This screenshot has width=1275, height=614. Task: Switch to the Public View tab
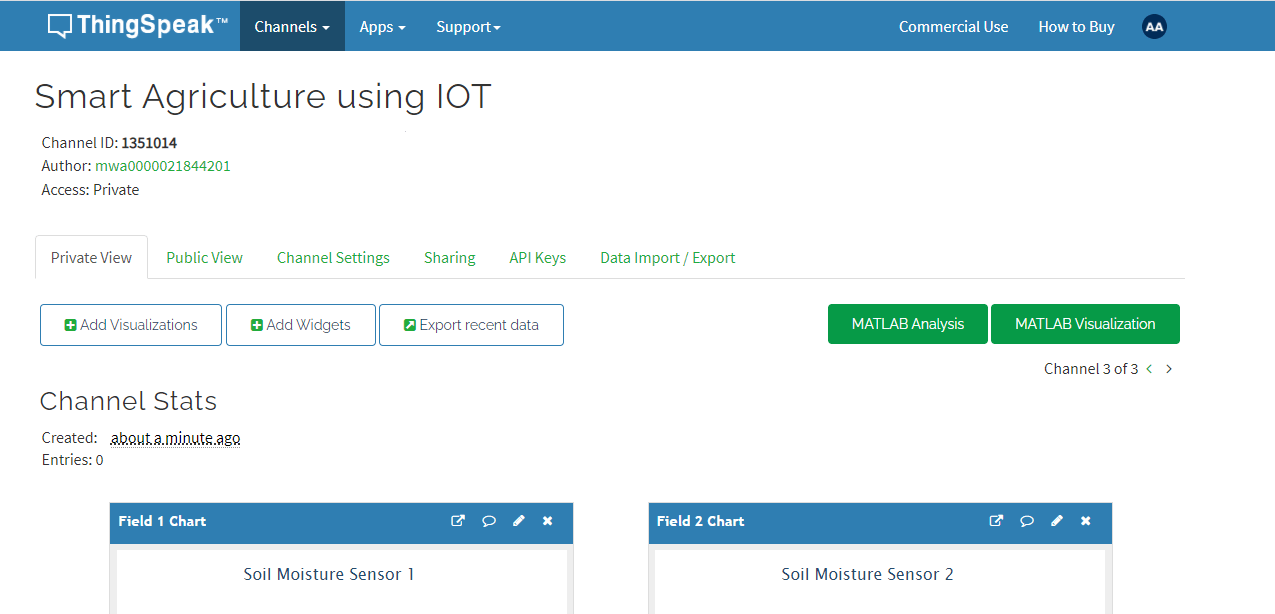click(204, 257)
